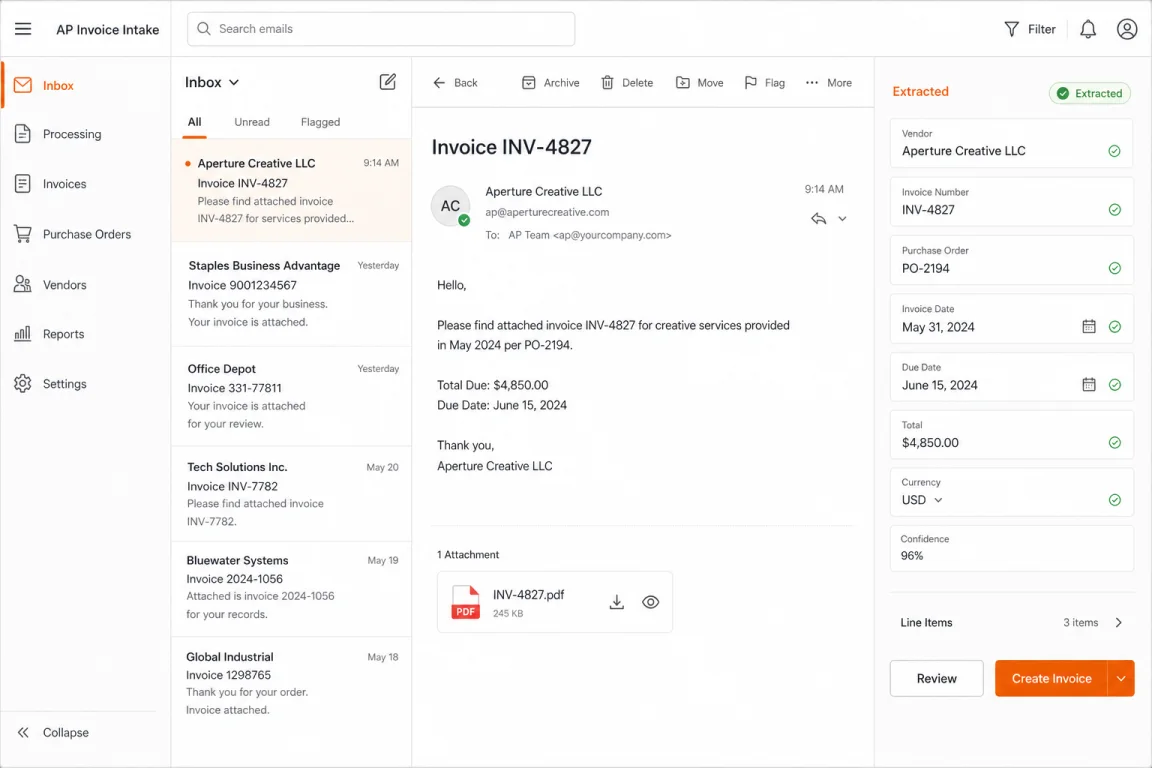
Task: Open the More actions menu
Action: 828,83
